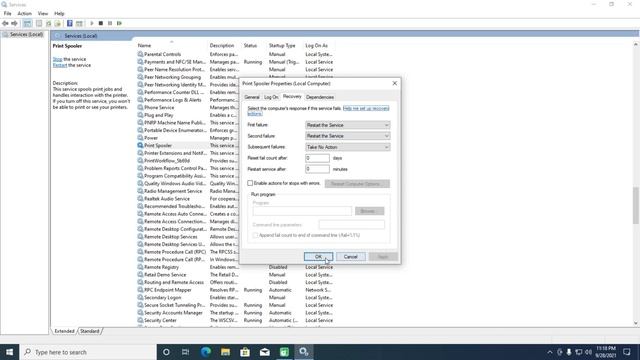
Task: Open Microsoft Store from the taskbar
Action: click(245, 352)
